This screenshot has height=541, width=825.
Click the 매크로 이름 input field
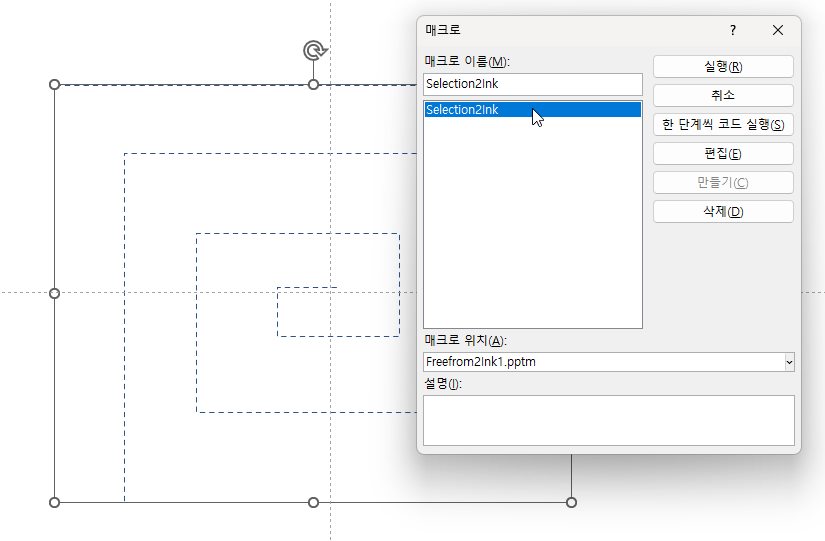tap(532, 84)
